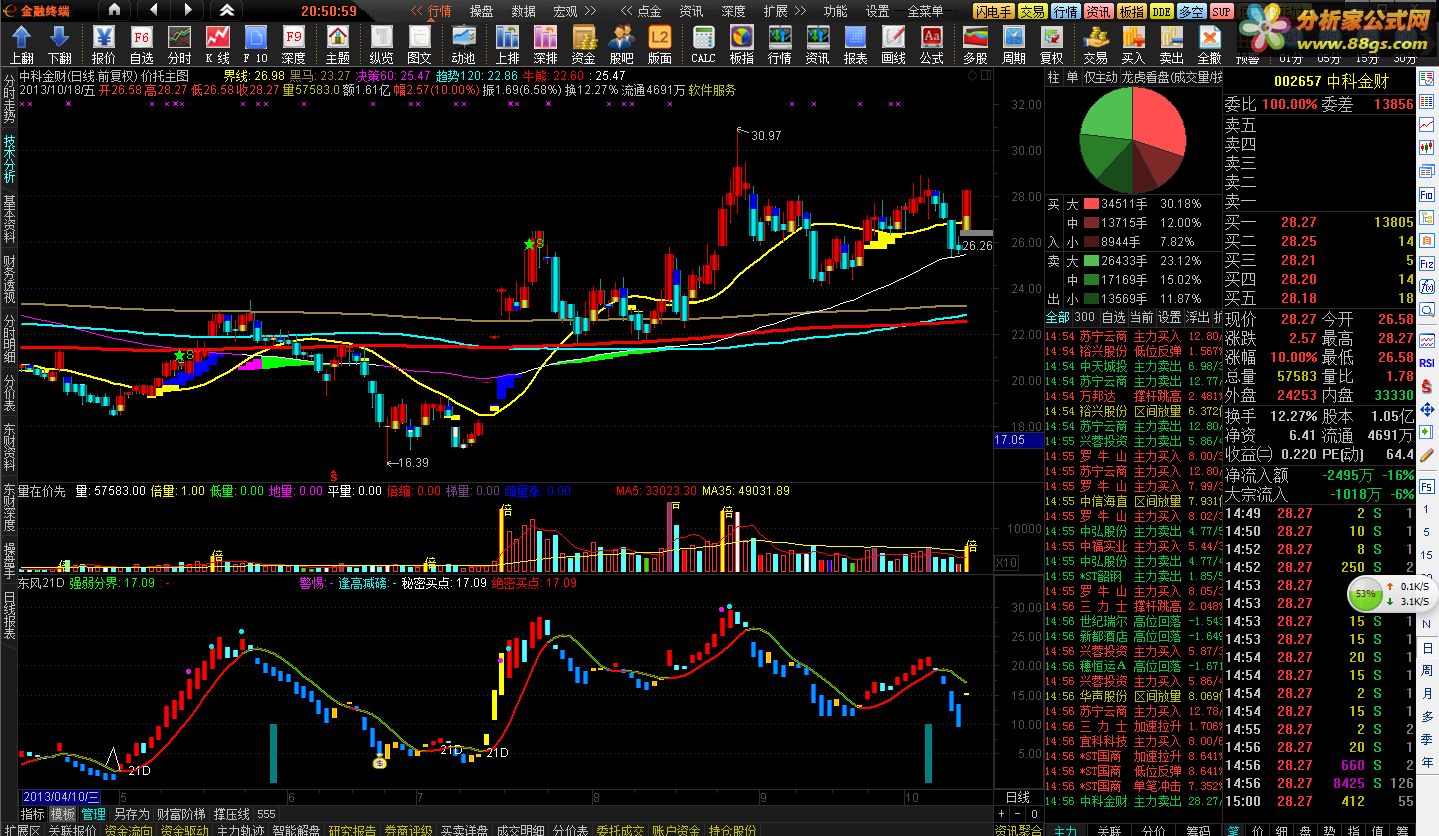1439x836 pixels.
Task: Open the 图文 toolbar icon
Action: click(419, 38)
